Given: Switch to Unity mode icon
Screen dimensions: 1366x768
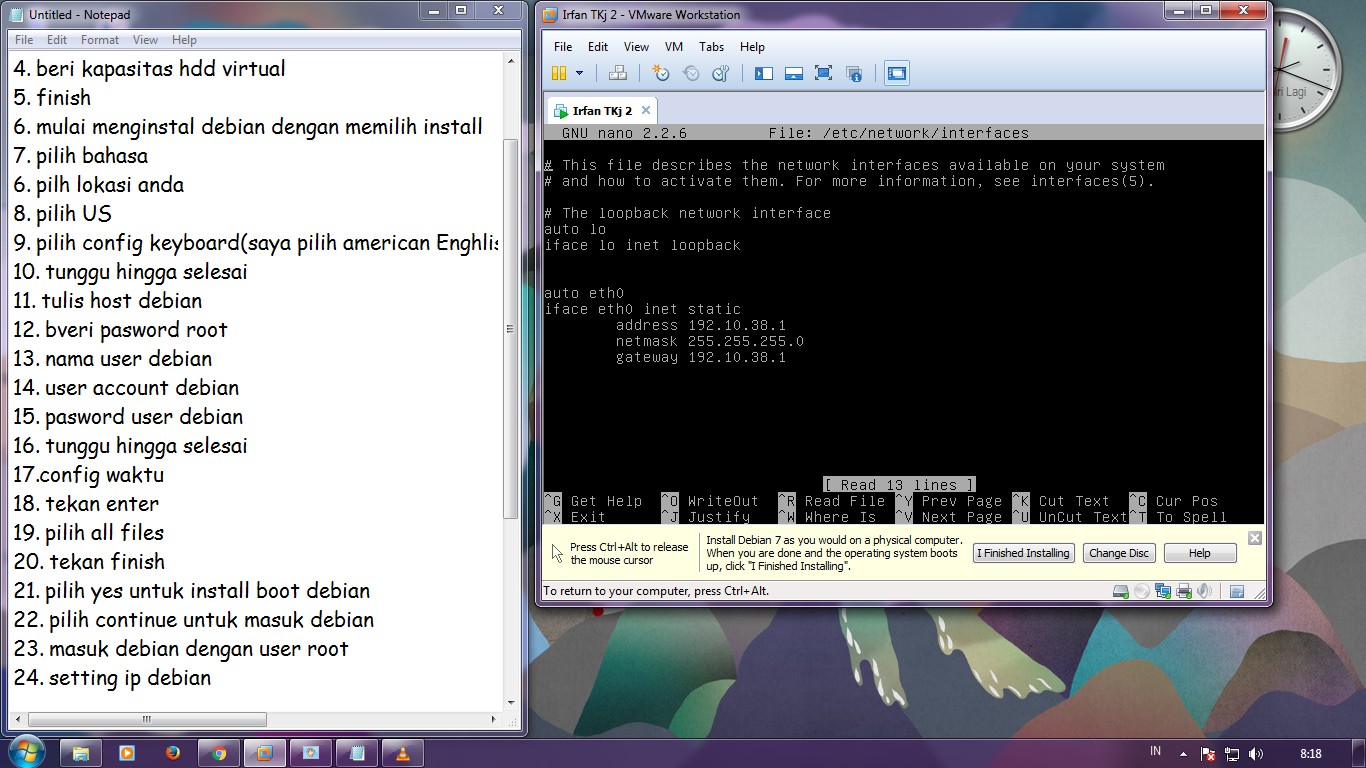Looking at the screenshot, I should click(x=854, y=73).
